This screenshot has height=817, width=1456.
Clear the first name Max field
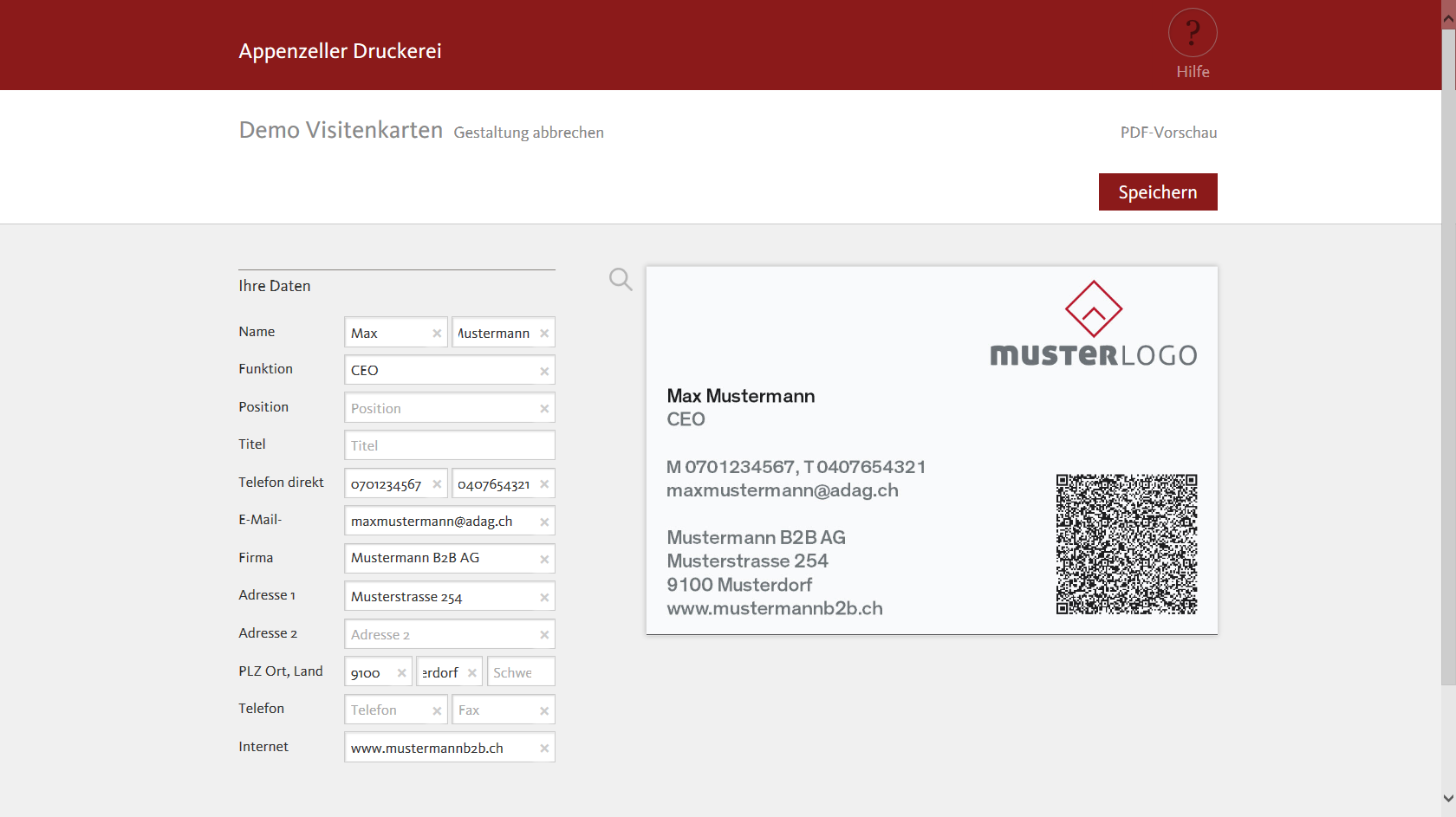tap(437, 334)
